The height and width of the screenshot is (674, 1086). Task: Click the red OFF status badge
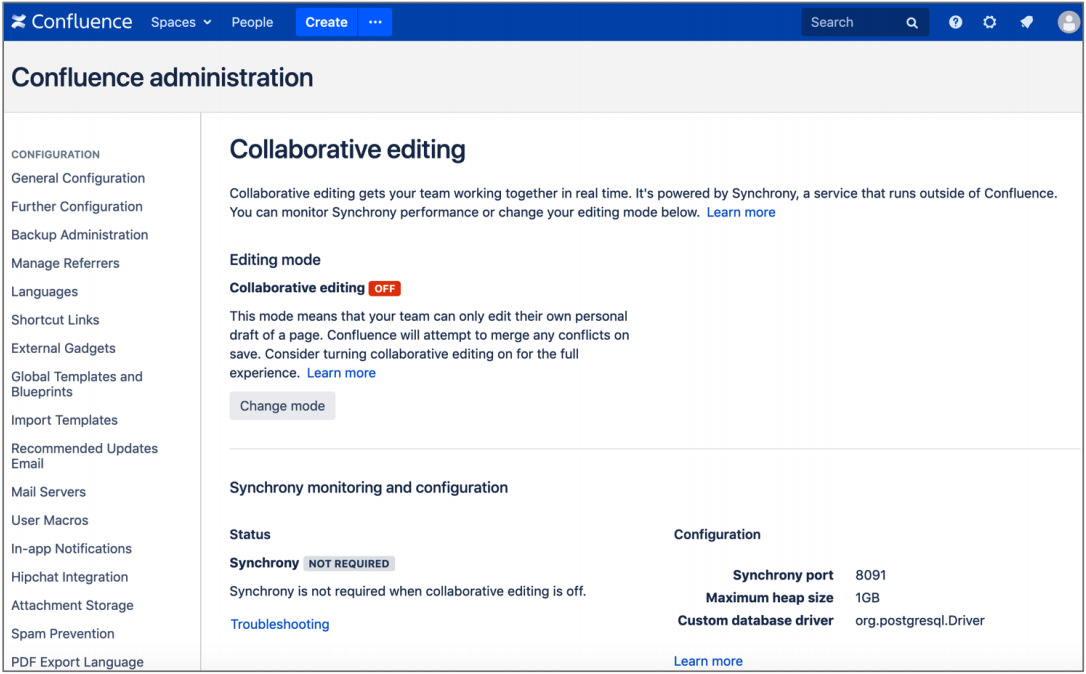tap(384, 288)
